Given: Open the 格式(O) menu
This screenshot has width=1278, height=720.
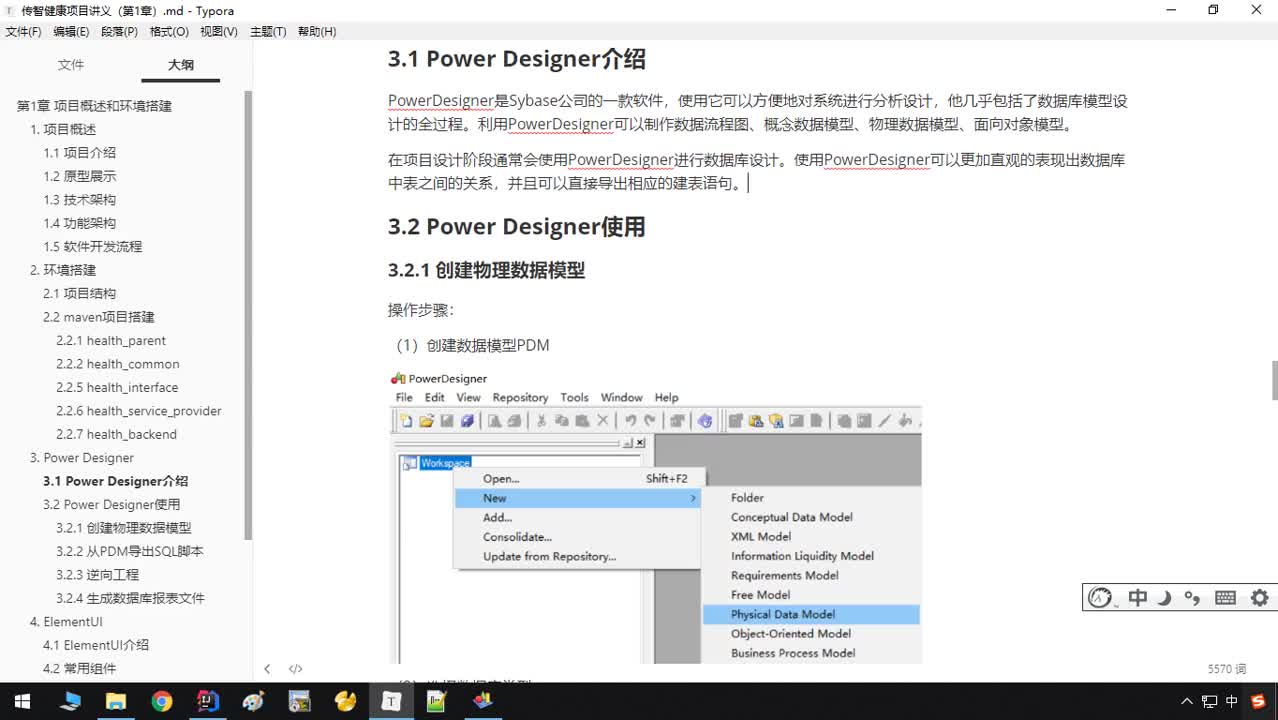Looking at the screenshot, I should 169,32.
